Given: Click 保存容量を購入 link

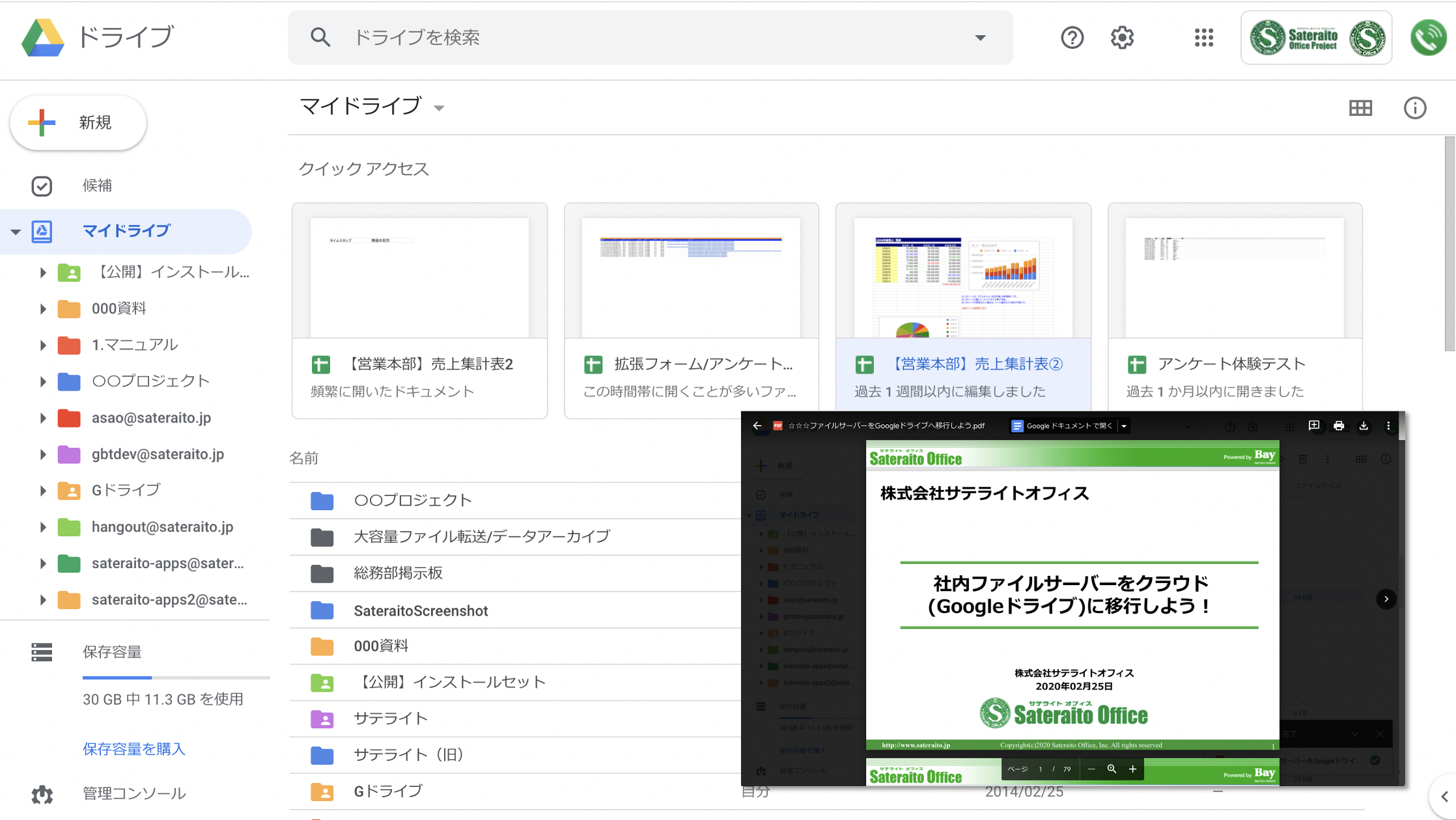Looking at the screenshot, I should pos(134,749).
